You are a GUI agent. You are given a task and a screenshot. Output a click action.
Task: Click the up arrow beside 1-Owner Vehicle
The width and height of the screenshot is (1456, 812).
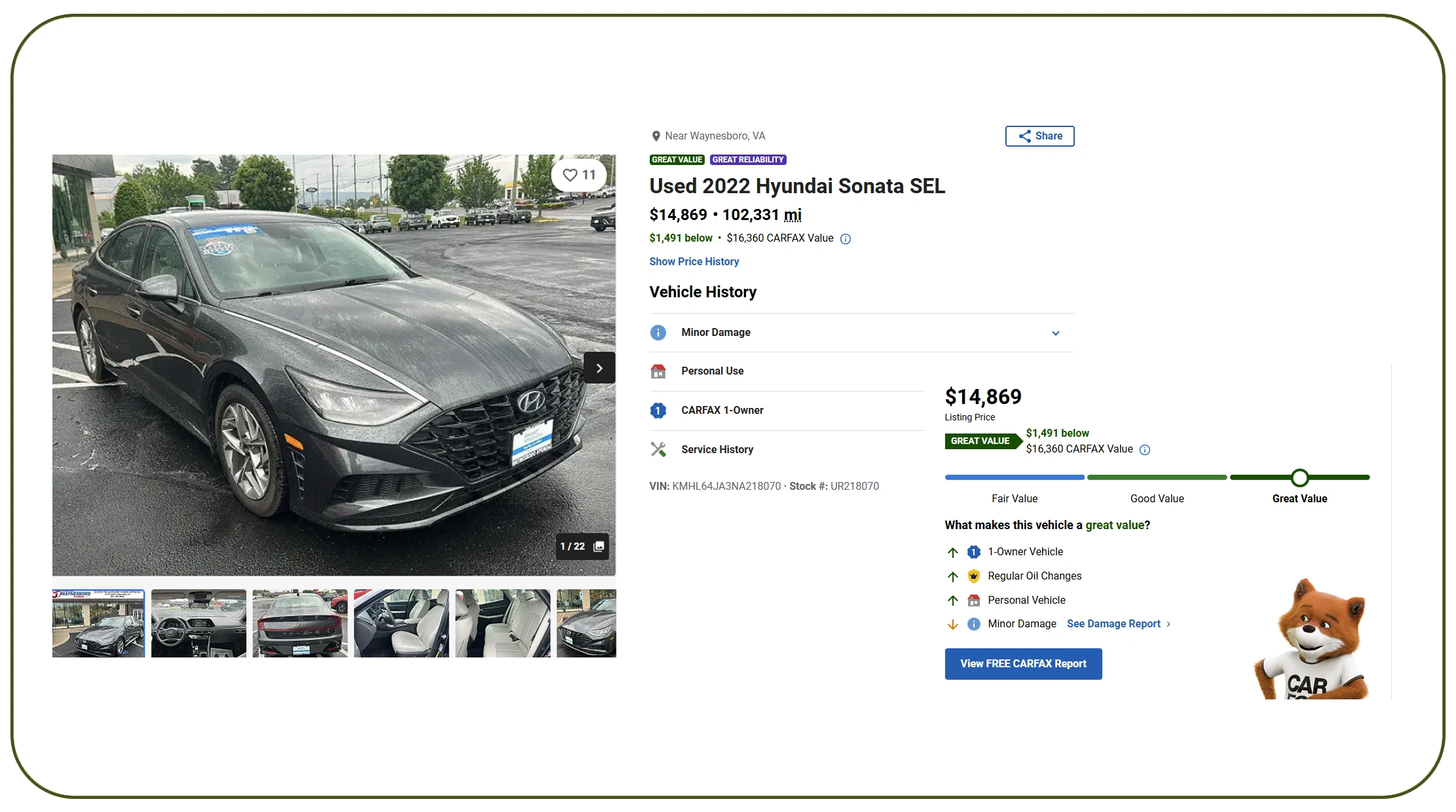pos(952,553)
